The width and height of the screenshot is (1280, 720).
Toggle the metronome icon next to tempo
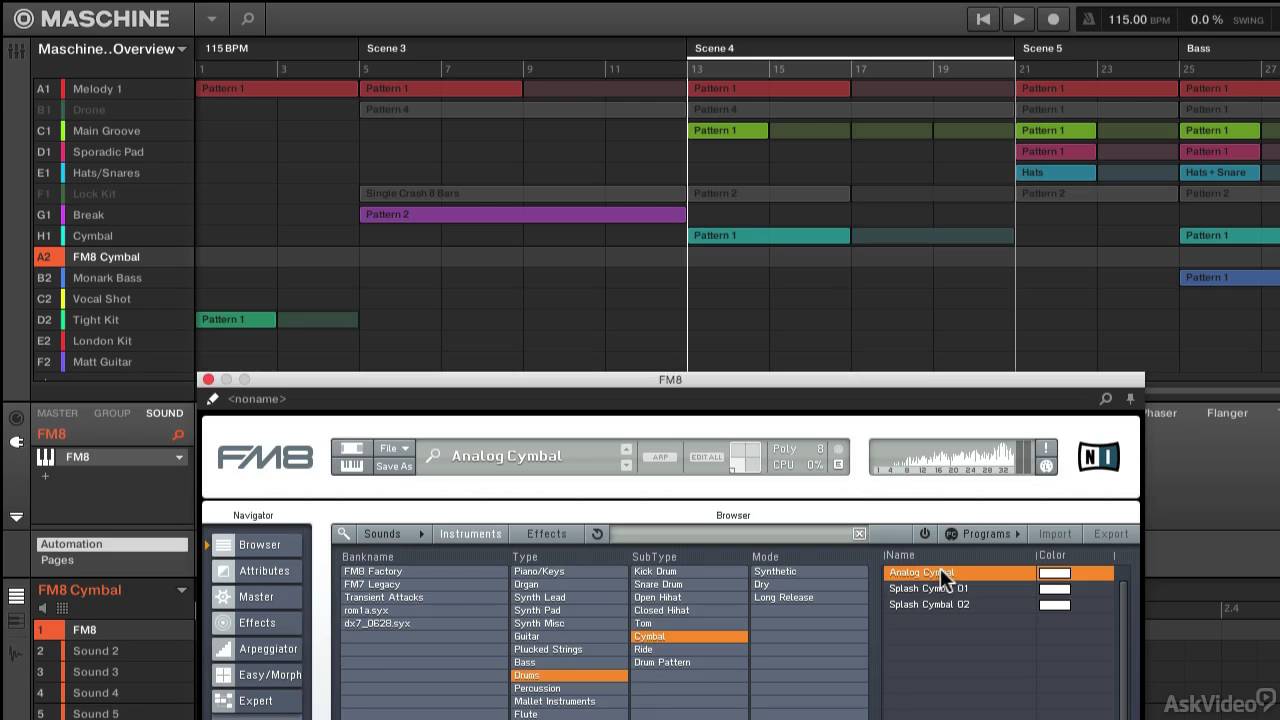click(1090, 19)
